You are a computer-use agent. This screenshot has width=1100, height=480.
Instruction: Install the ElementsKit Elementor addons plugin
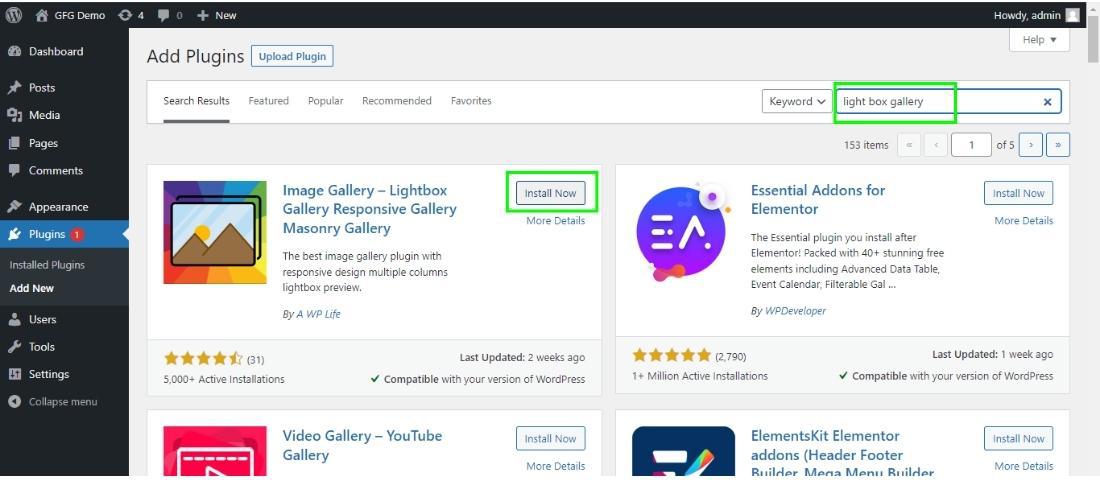point(1019,439)
